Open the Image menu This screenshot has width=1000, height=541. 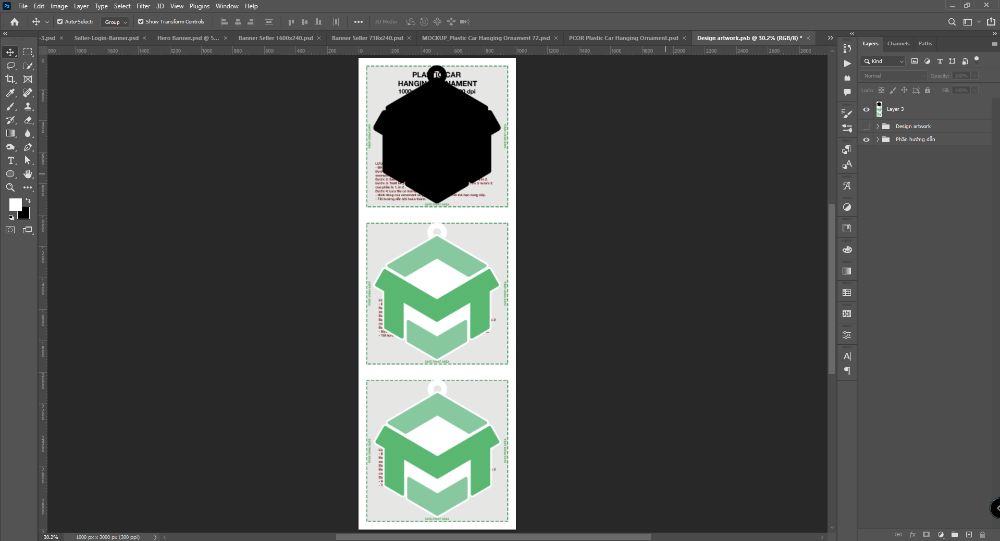[x=59, y=6]
